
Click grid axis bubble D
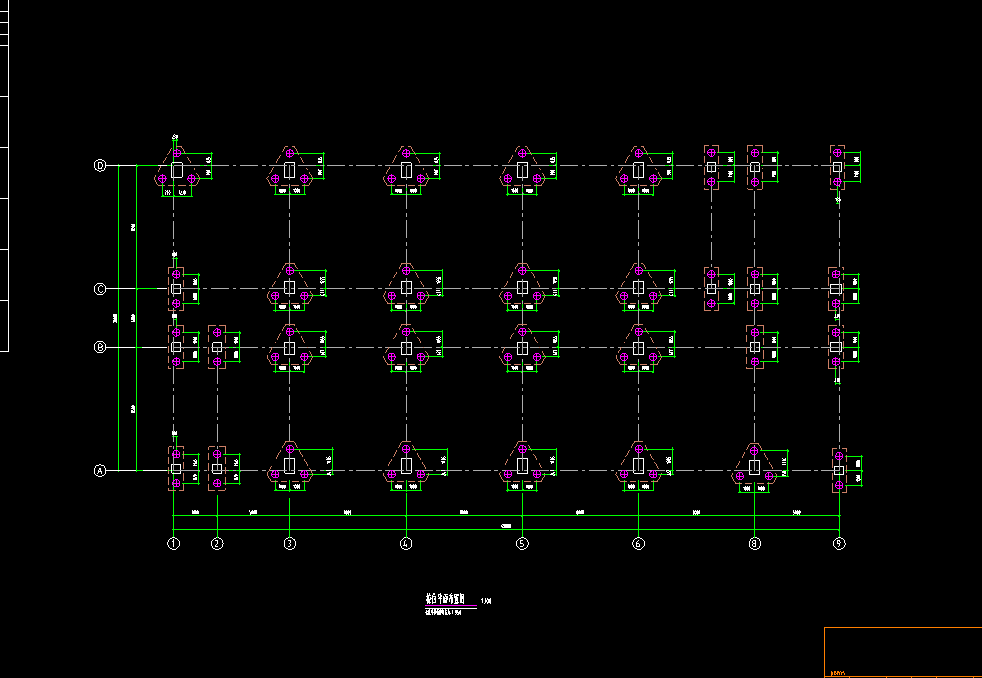pyautogui.click(x=100, y=166)
